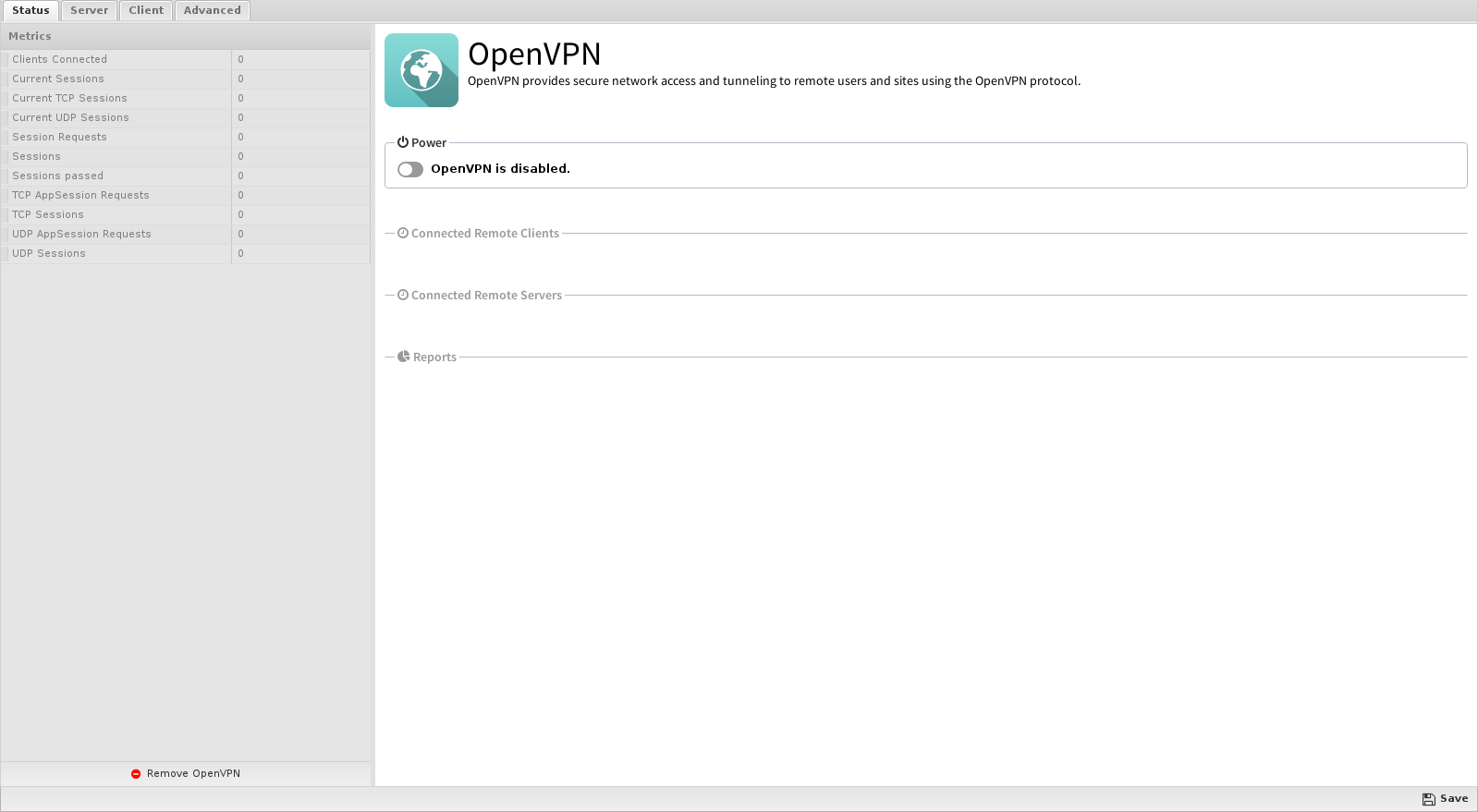Select the Sessions passed metric row
The image size is (1478, 812).
pyautogui.click(x=186, y=176)
